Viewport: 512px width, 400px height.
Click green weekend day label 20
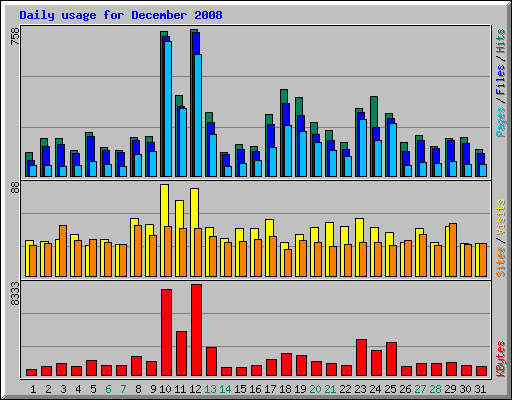[315, 389]
